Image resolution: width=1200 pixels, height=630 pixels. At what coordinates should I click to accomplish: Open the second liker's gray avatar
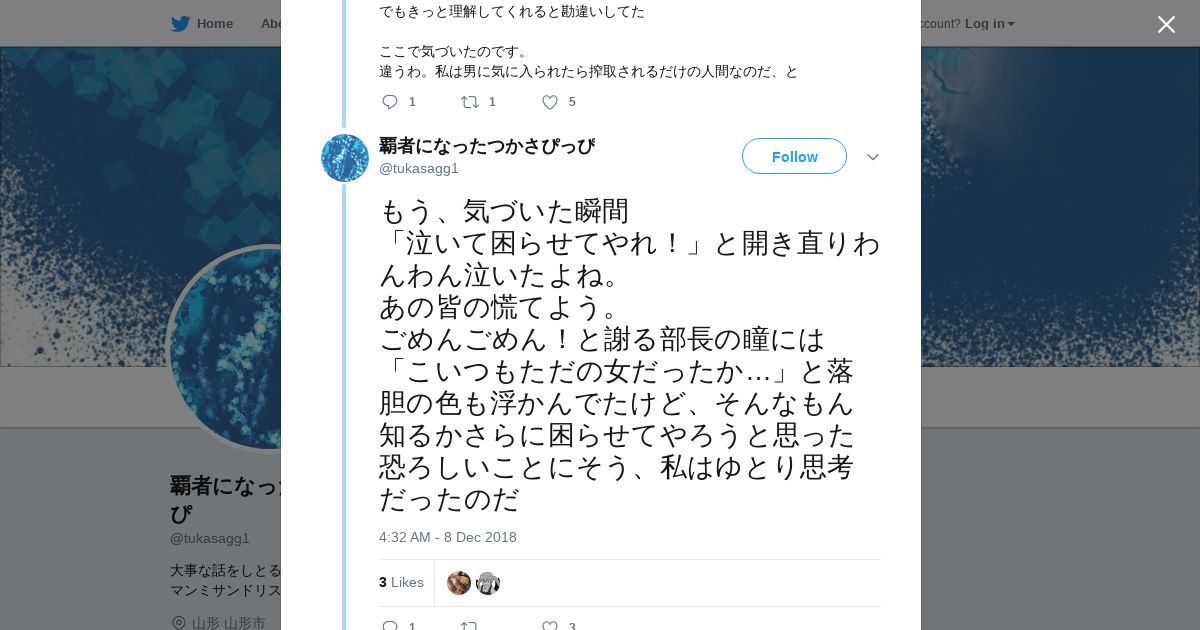point(488,583)
